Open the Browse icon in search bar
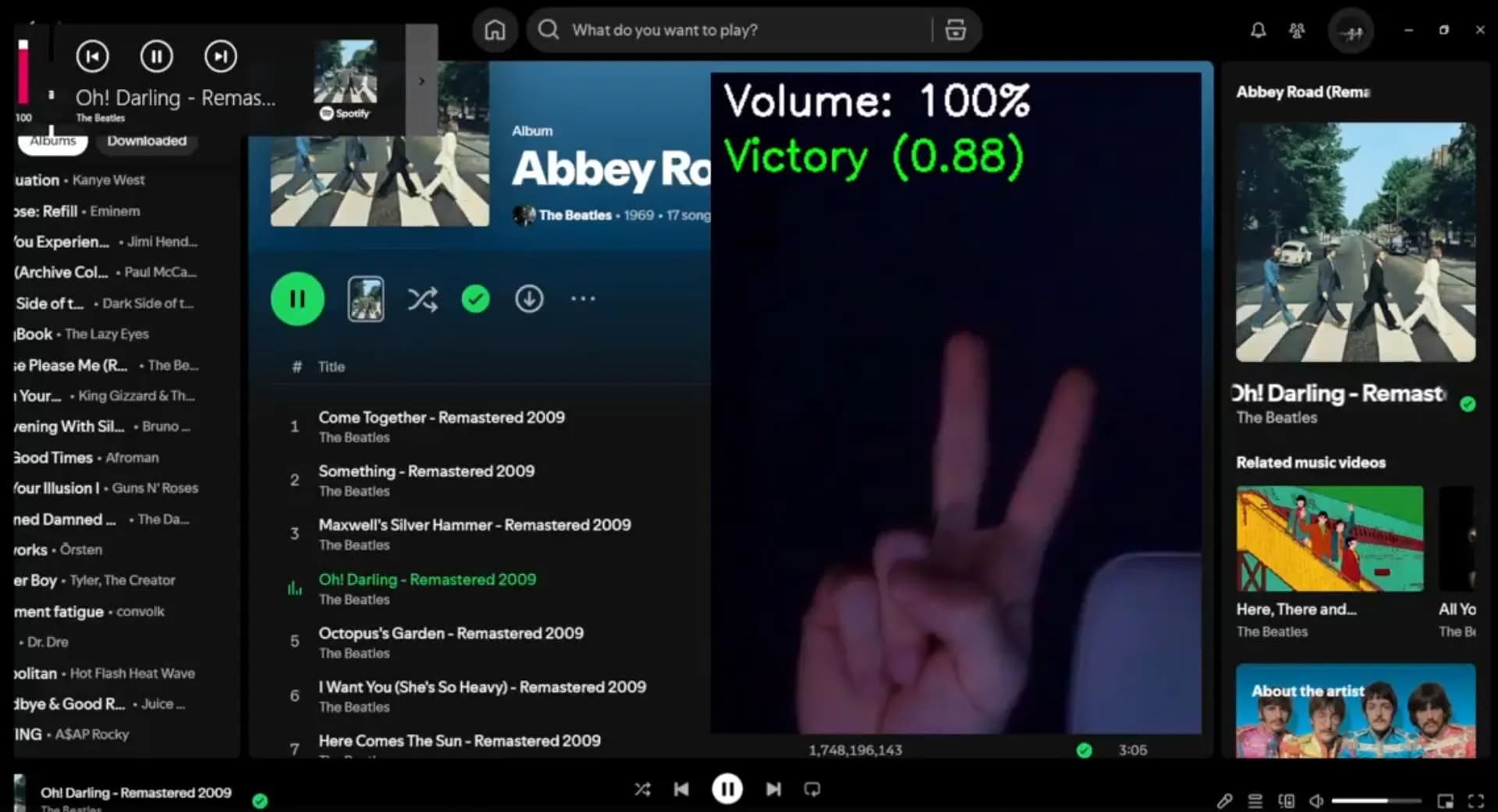The height and width of the screenshot is (812, 1498). tap(956, 30)
